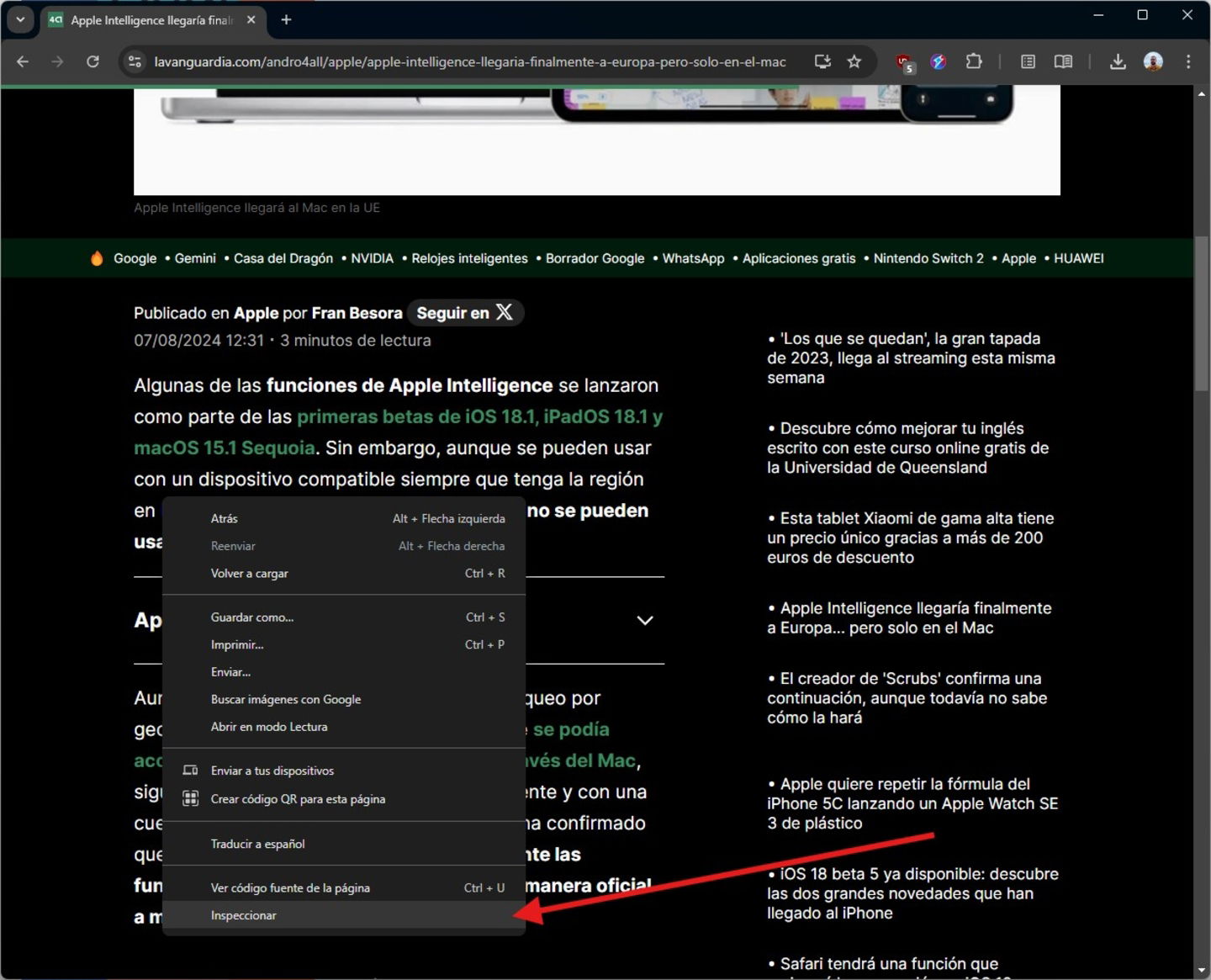
Task: Open site information icon in address bar
Action: pyautogui.click(x=135, y=61)
